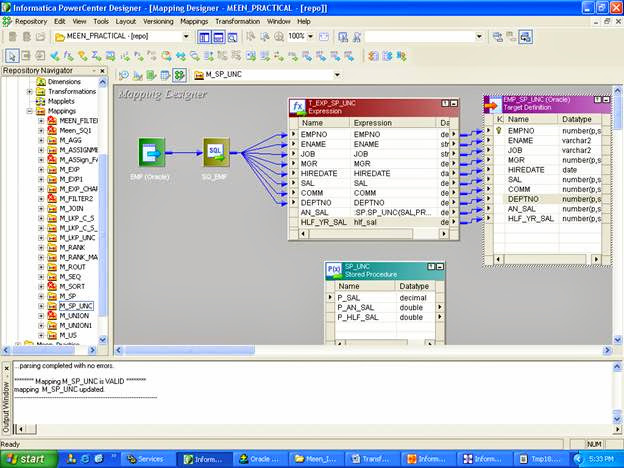The width and height of the screenshot is (624, 468).
Task: Expand the Transformations folder in navigator
Action: [x=29, y=92]
